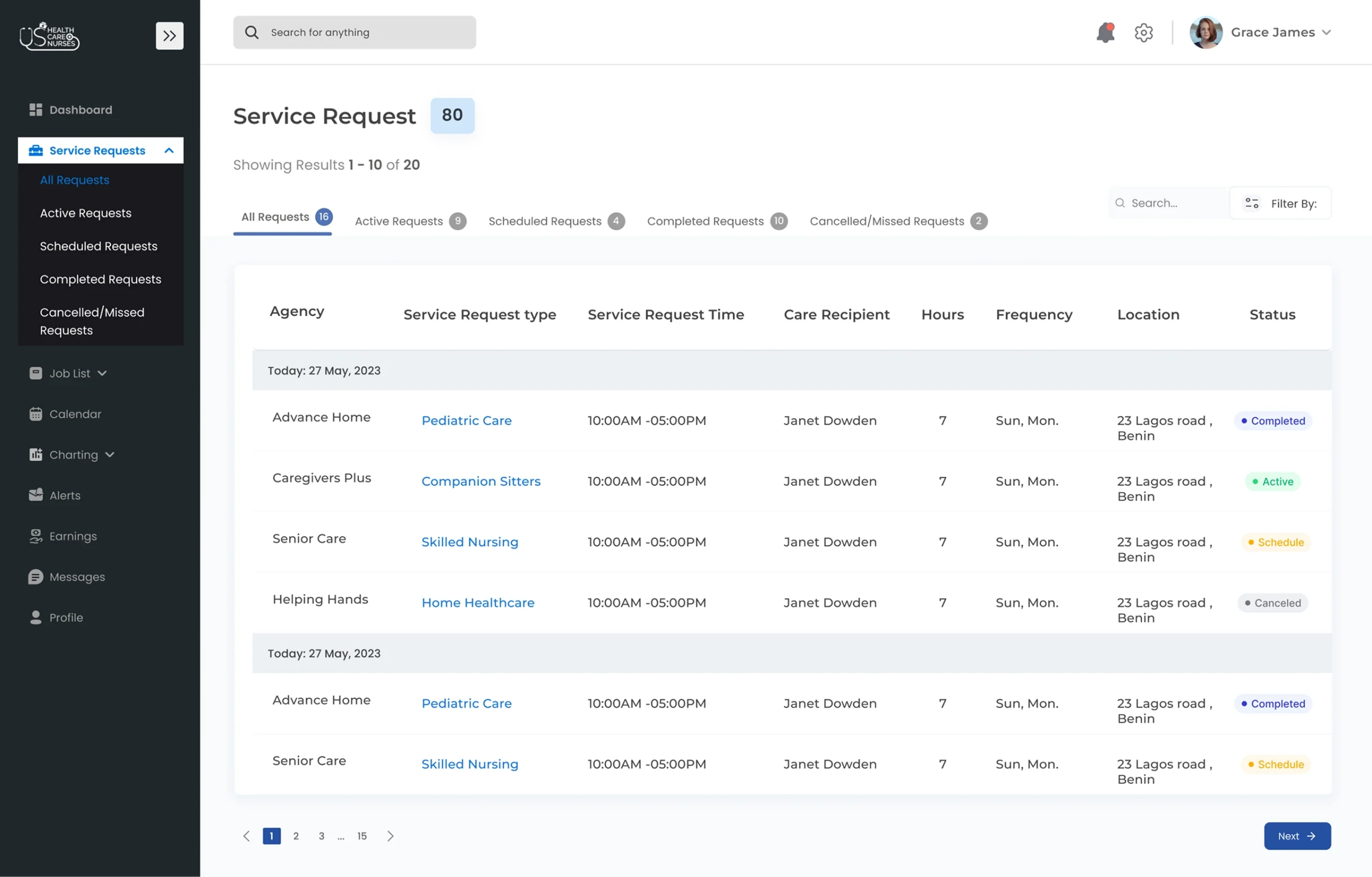The width and height of the screenshot is (1372, 877).
Task: Open the Earnings section
Action: [73, 536]
